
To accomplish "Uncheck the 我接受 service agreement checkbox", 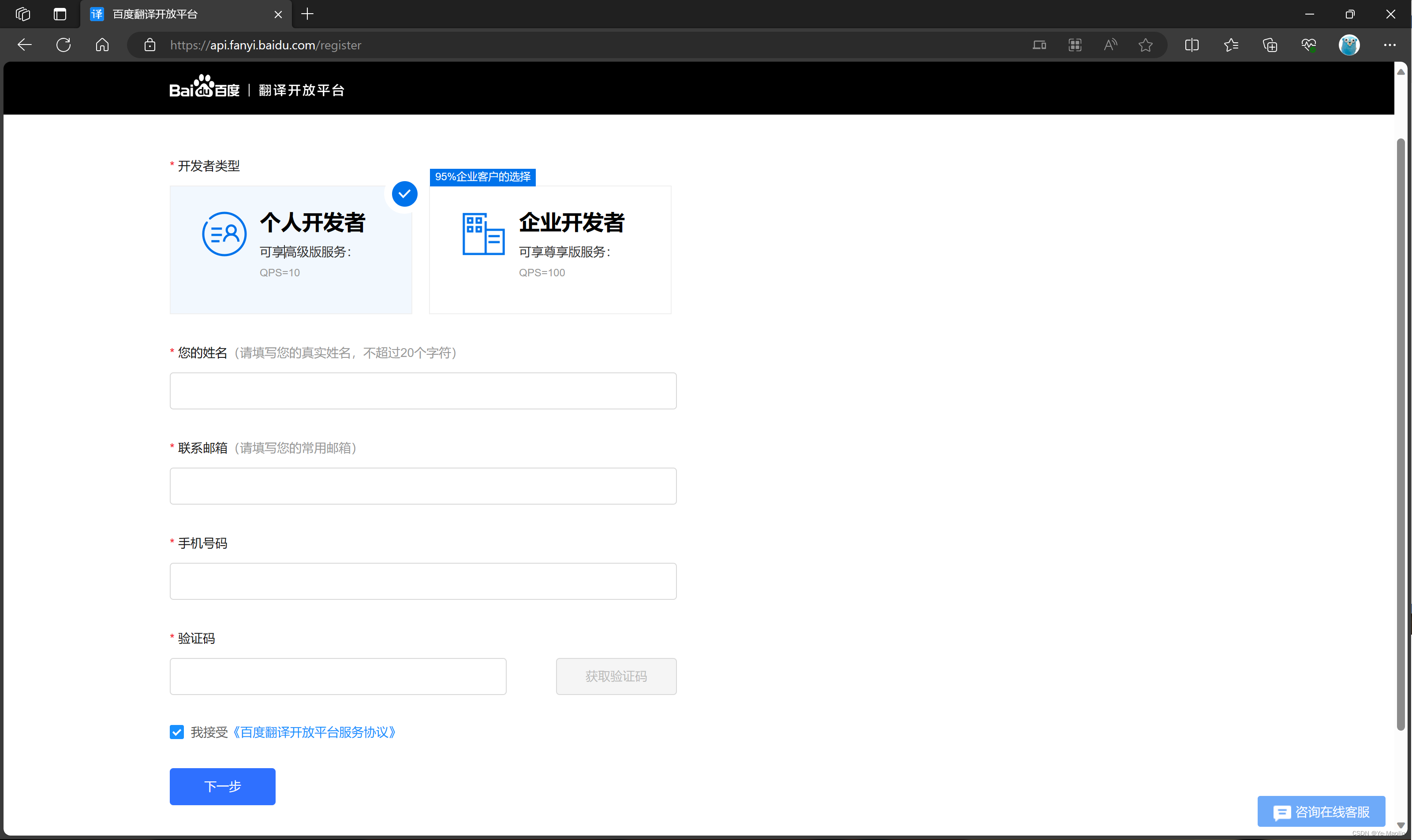I will [177, 732].
